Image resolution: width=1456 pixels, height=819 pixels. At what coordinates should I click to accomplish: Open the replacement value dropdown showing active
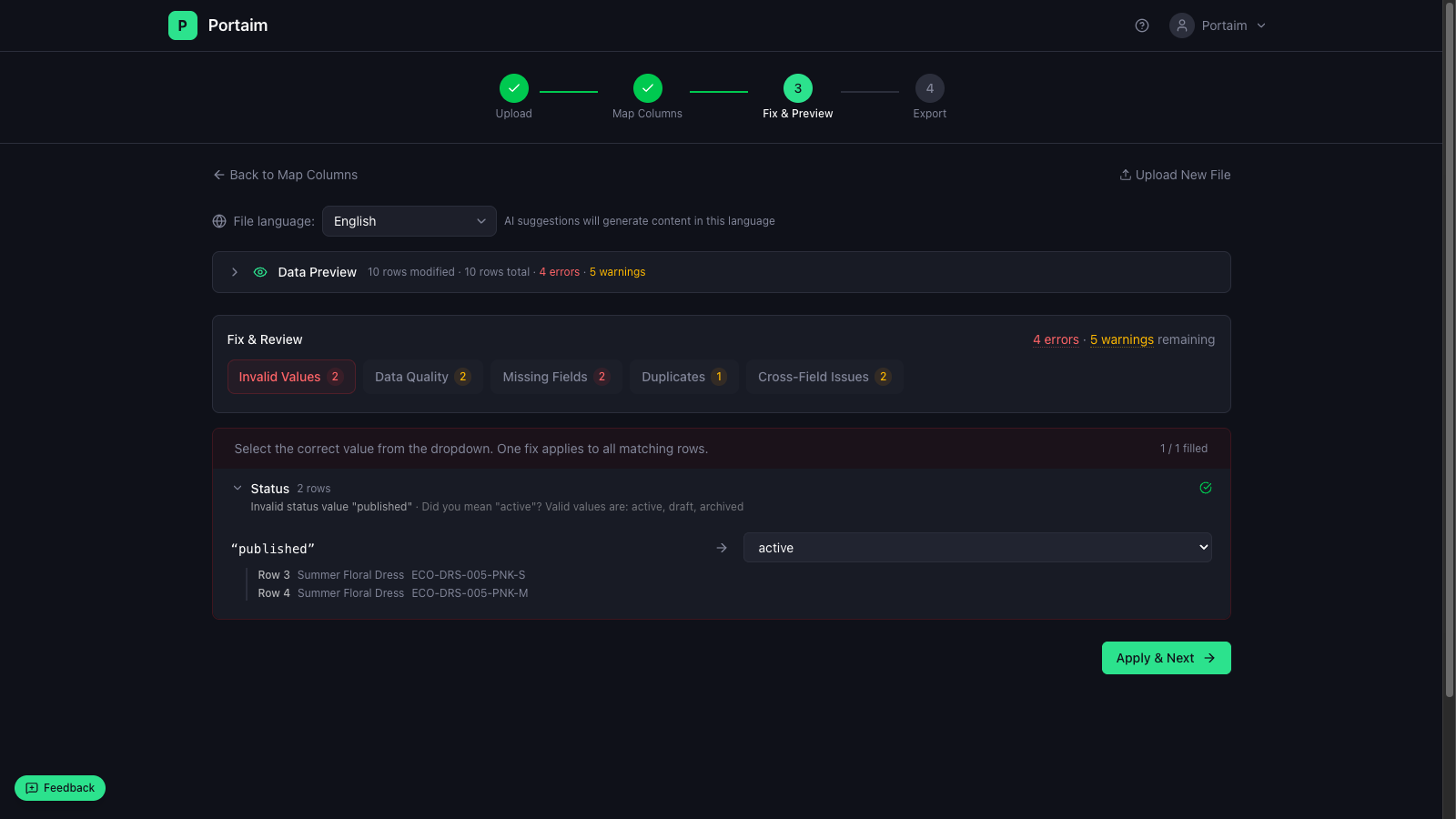tap(976, 548)
